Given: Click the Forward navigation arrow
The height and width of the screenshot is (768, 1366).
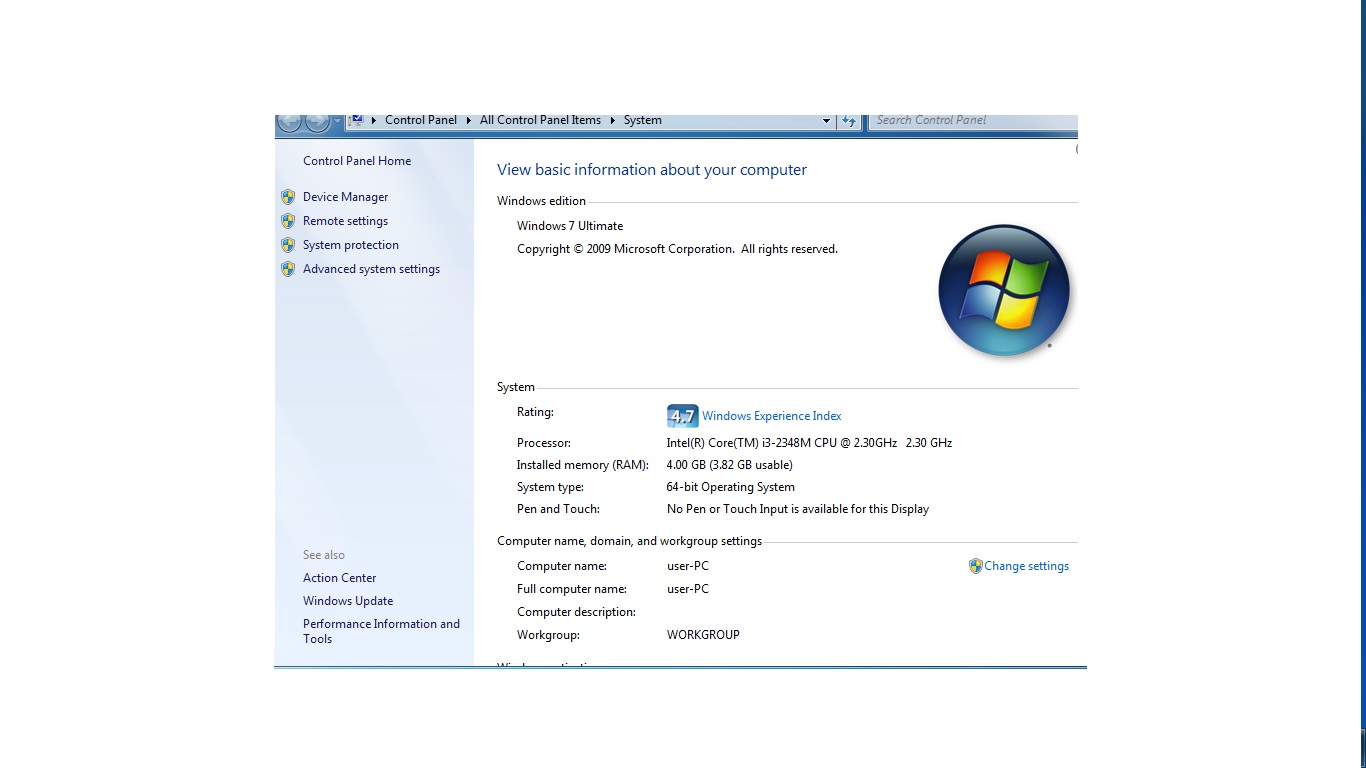Looking at the screenshot, I should pyautogui.click(x=317, y=122).
